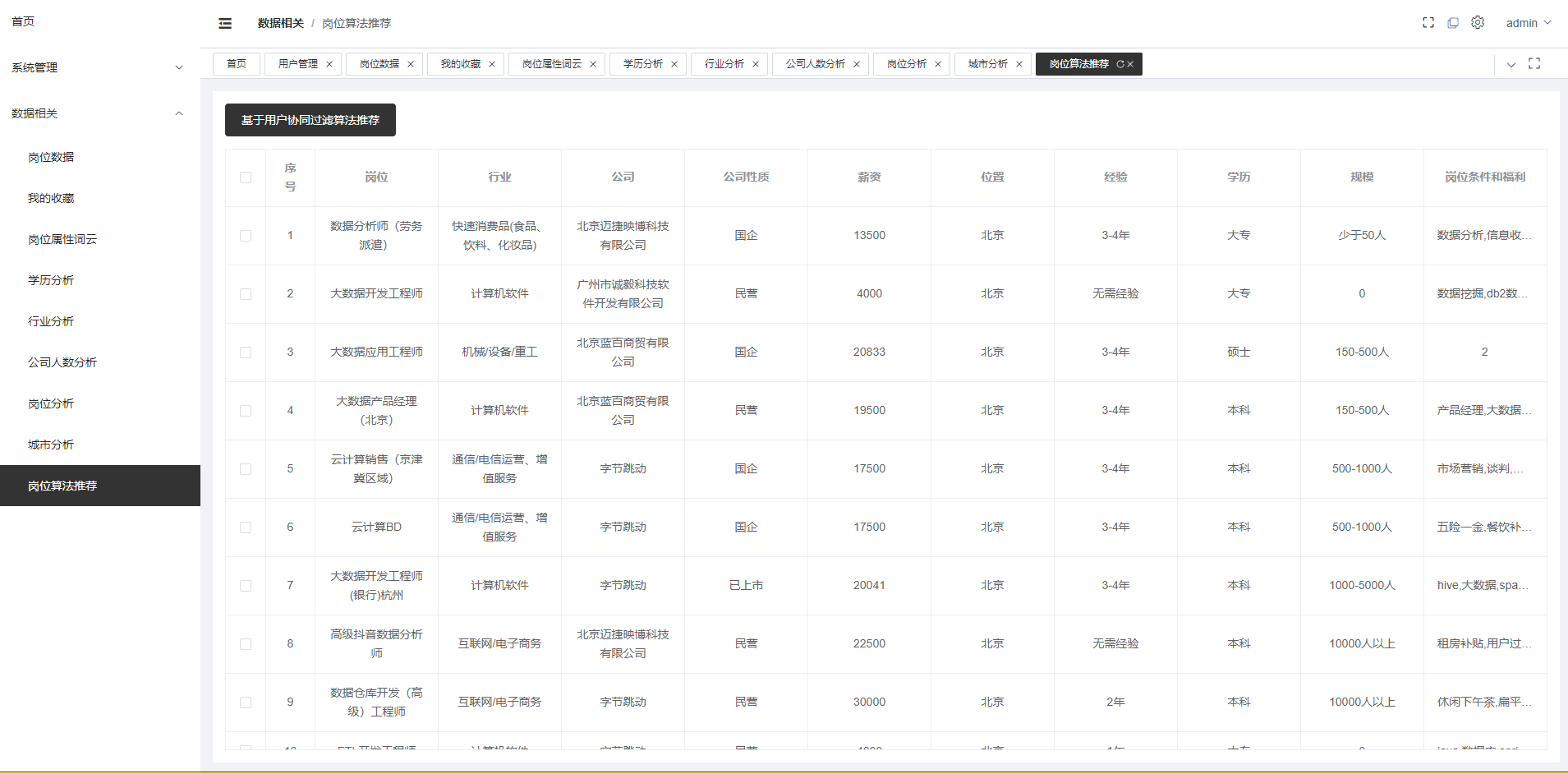Click the 广州市诚毅科技软件开发有限公司 company cell
This screenshot has height=774, width=1568.
tap(623, 293)
